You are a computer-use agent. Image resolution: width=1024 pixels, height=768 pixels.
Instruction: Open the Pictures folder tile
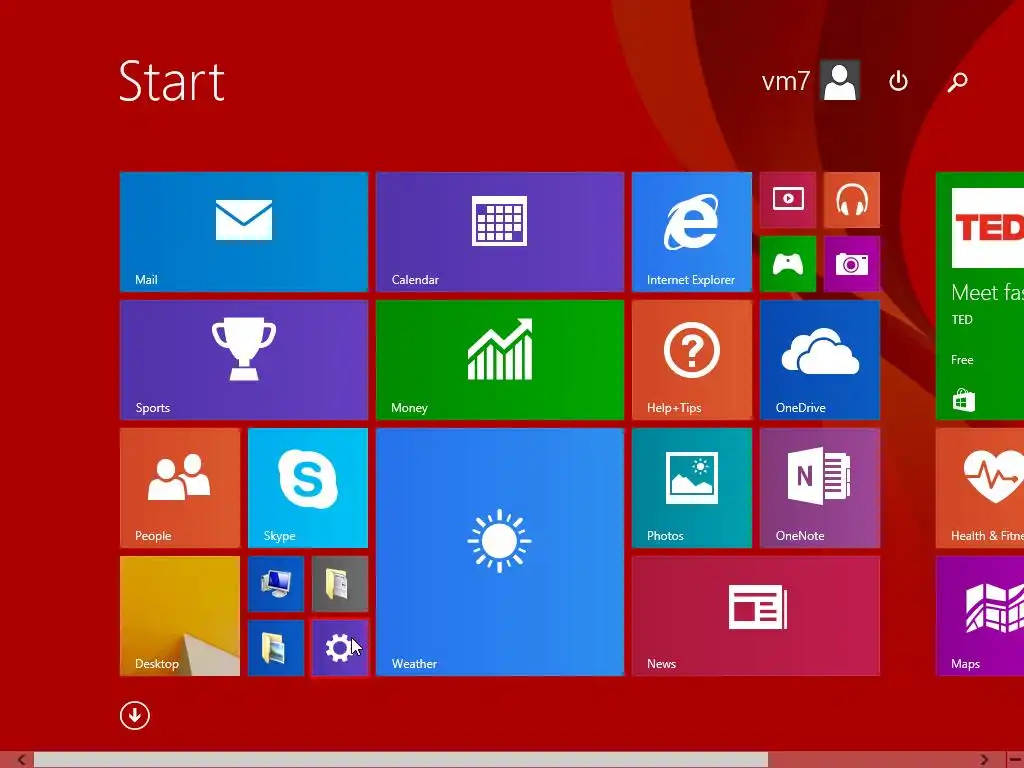click(x=276, y=648)
